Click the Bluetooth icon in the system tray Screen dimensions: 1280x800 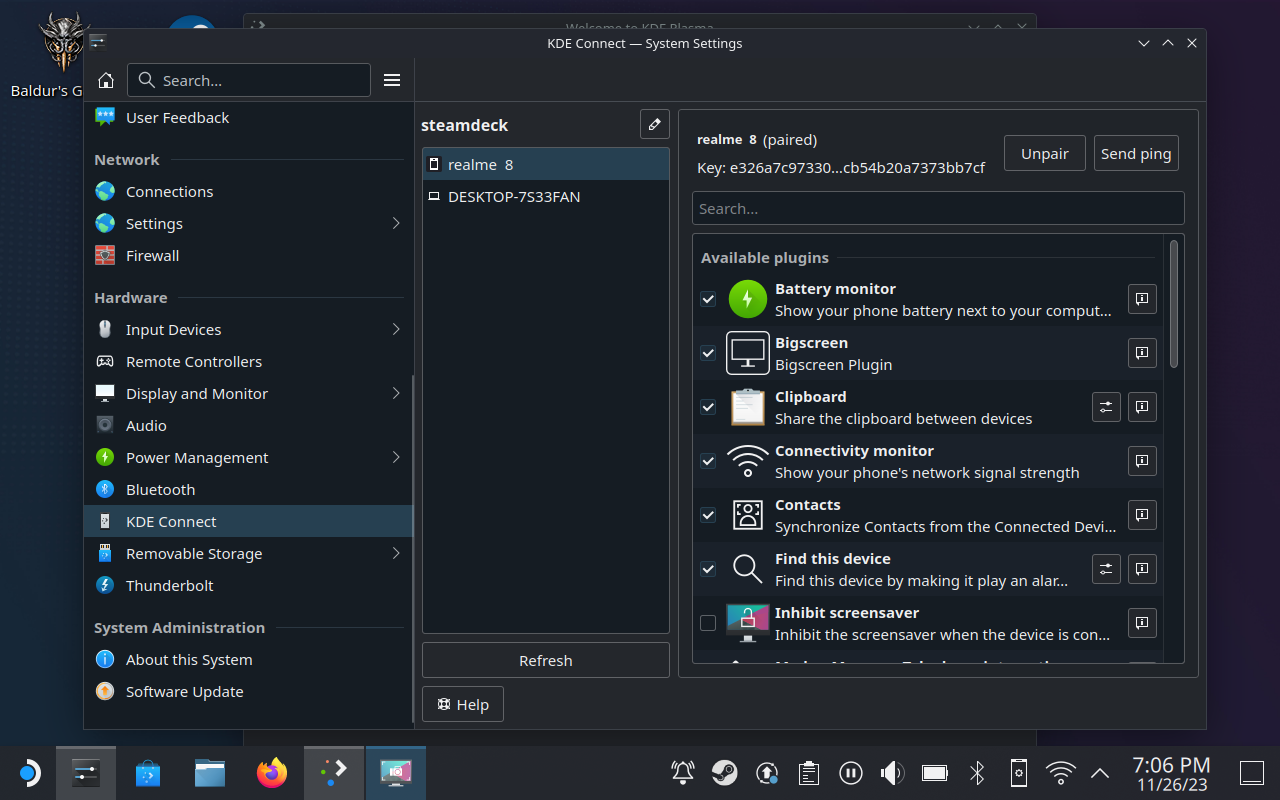click(977, 772)
